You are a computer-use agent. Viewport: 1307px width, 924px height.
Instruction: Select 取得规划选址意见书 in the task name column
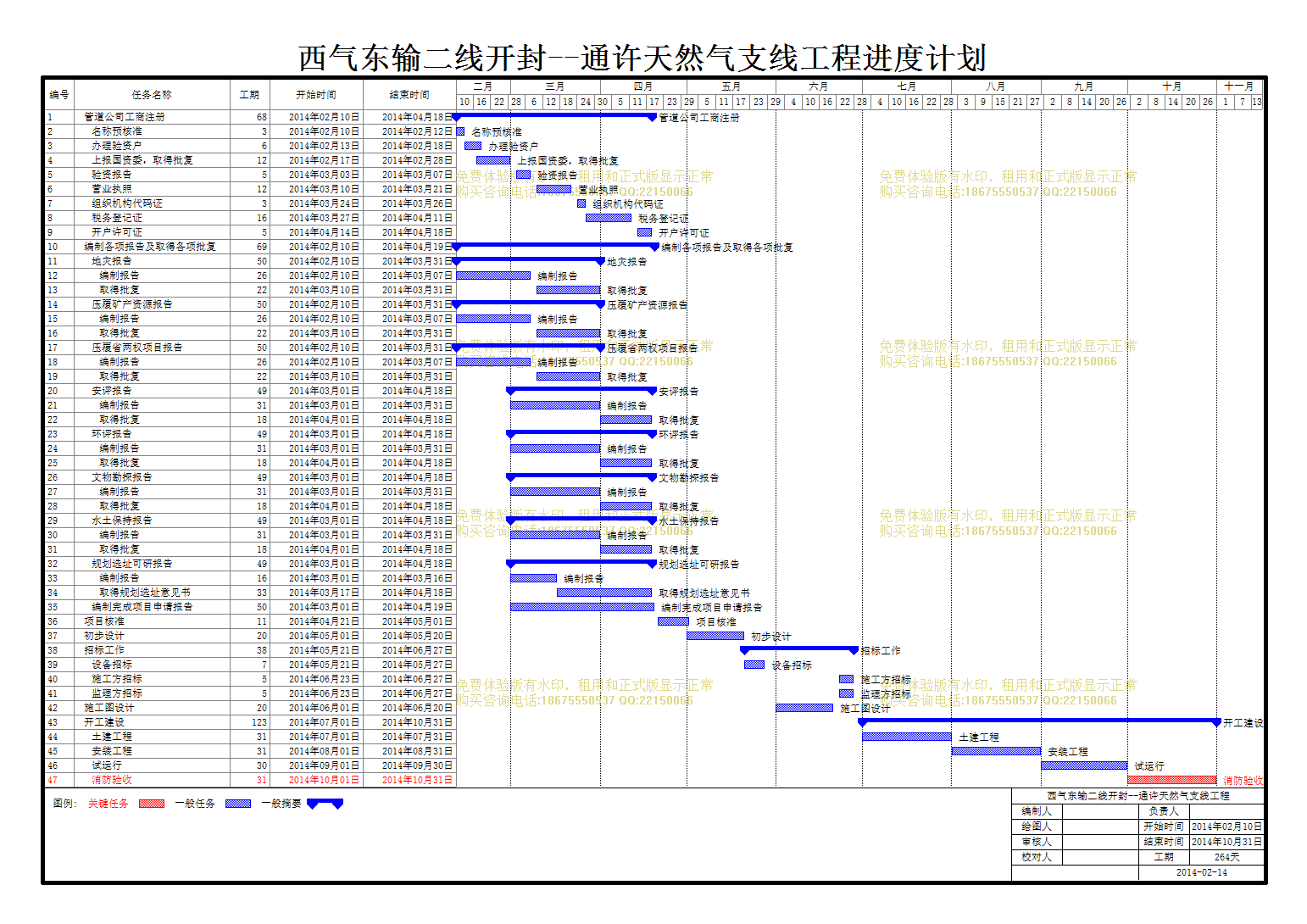145,593
